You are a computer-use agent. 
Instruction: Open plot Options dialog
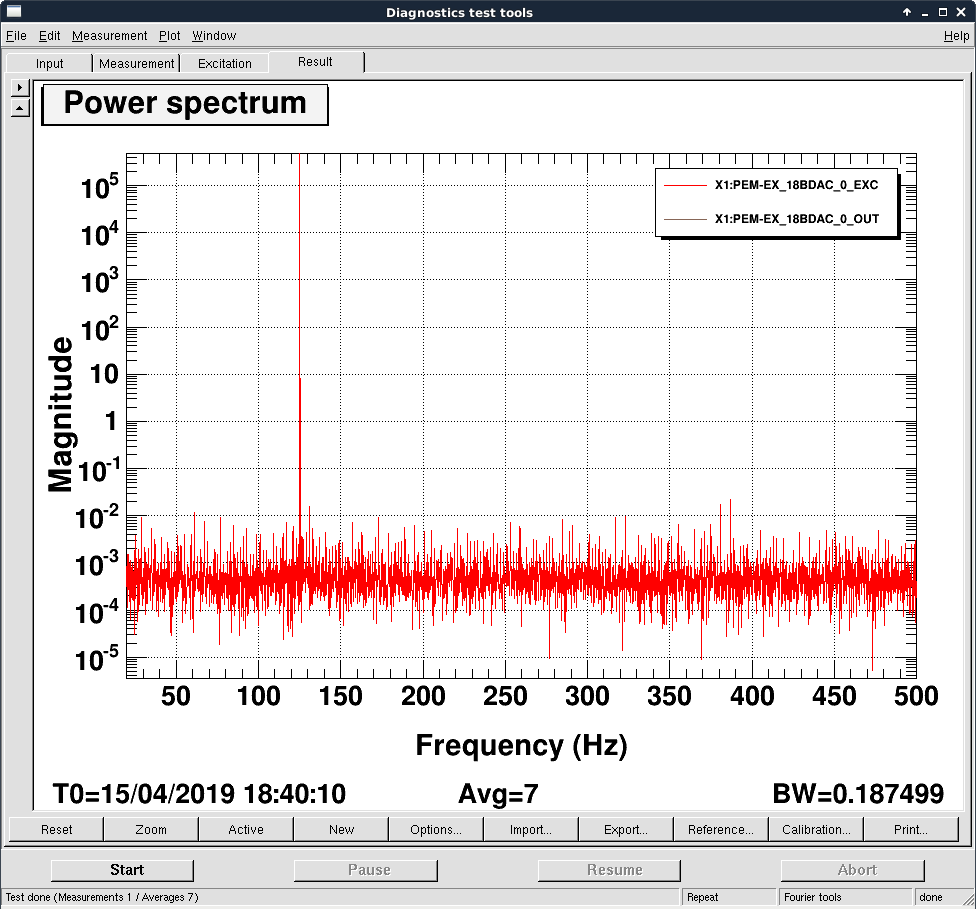436,829
